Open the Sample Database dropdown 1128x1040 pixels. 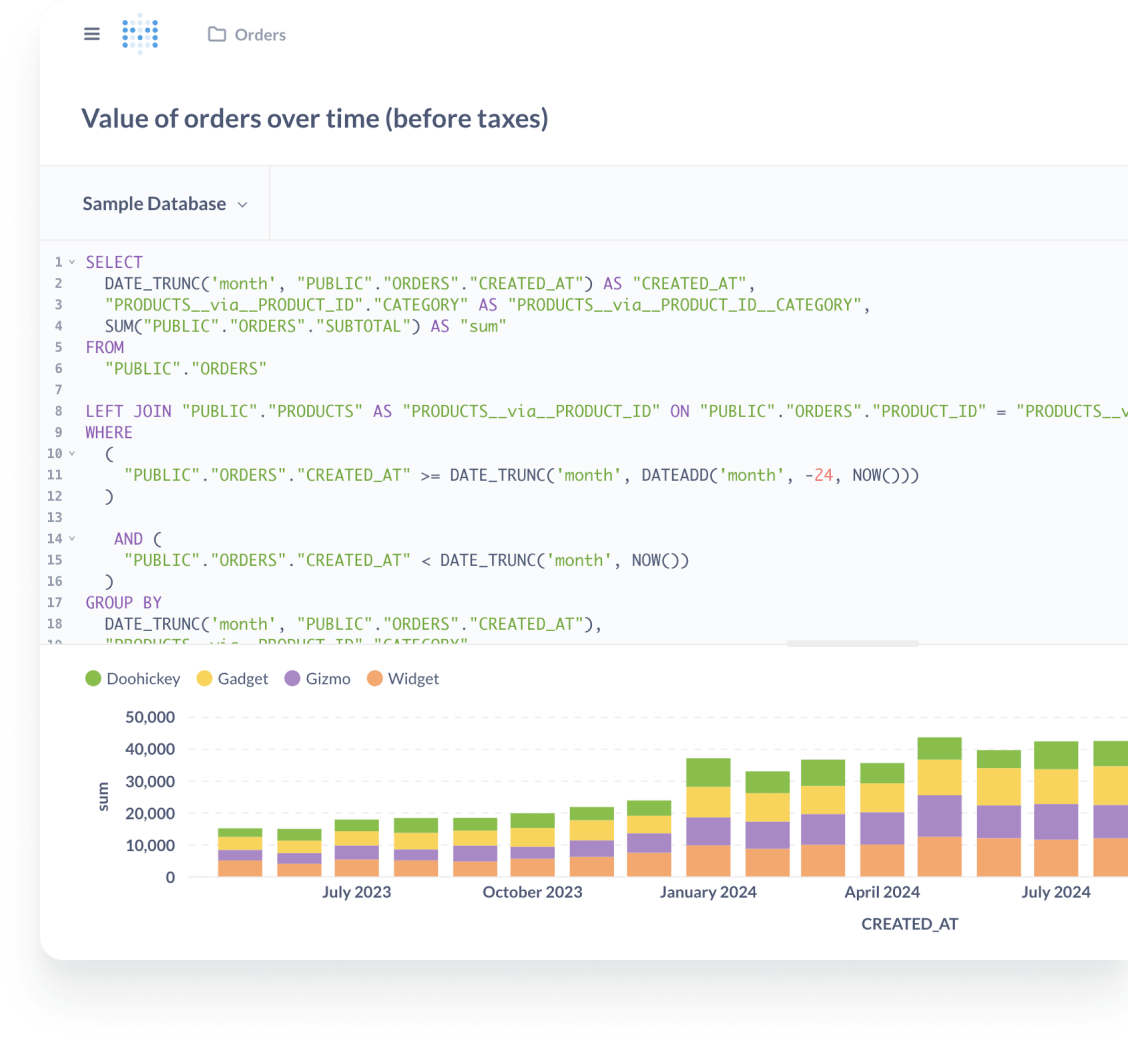(x=165, y=204)
